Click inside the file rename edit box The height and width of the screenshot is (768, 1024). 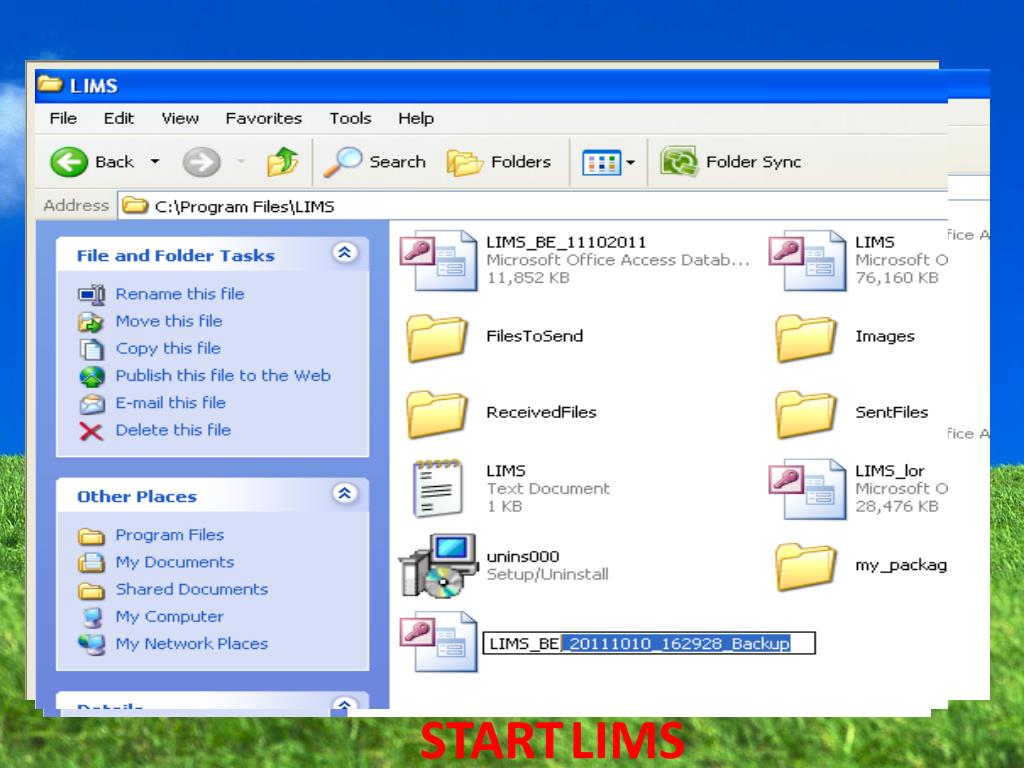[x=649, y=643]
